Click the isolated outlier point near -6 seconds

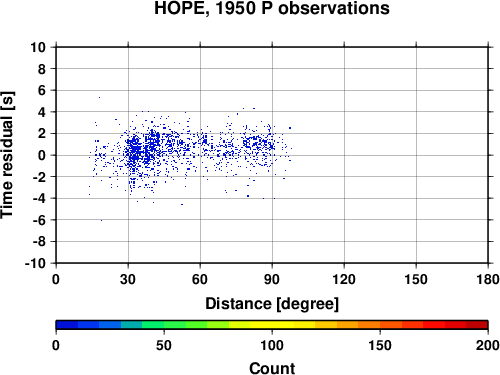coord(101,220)
